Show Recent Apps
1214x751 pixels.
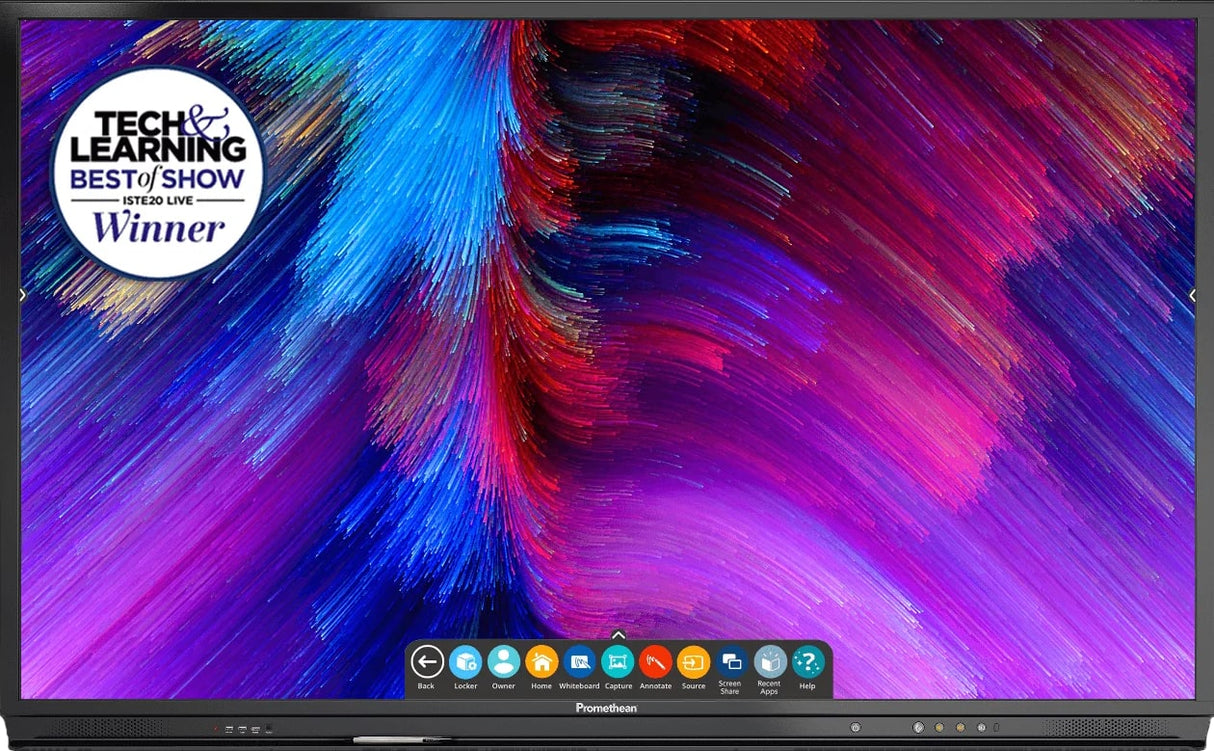[769, 660]
